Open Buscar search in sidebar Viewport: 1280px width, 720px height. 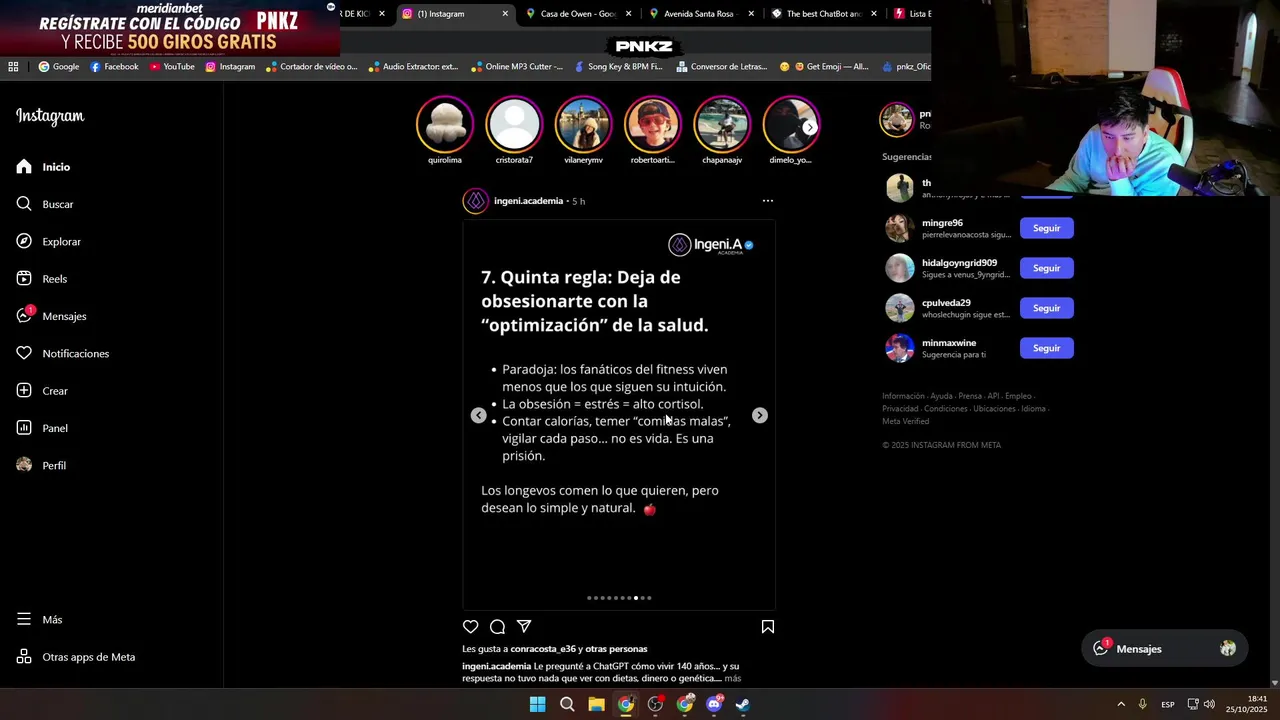[45, 204]
